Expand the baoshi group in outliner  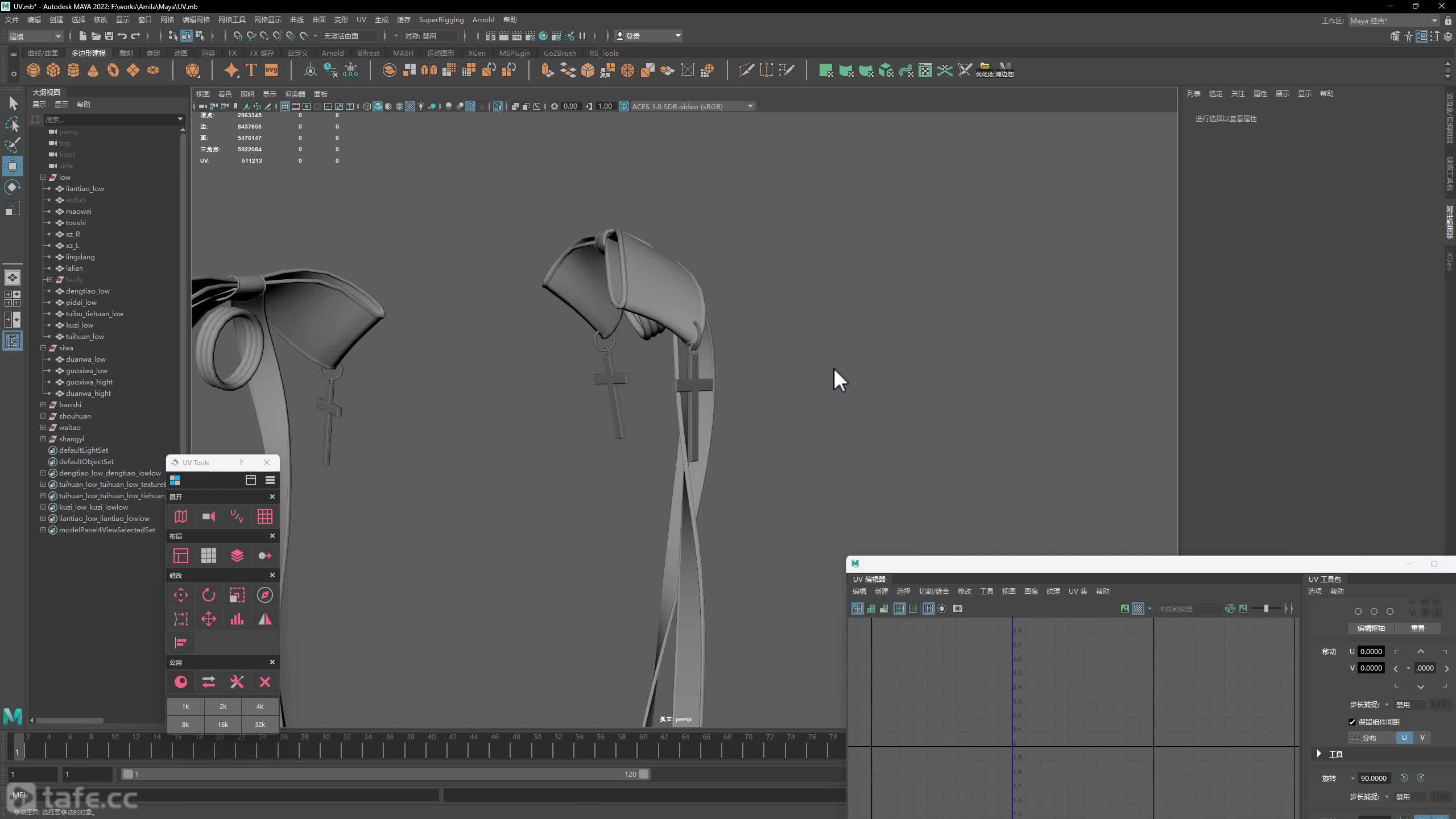pos(43,405)
